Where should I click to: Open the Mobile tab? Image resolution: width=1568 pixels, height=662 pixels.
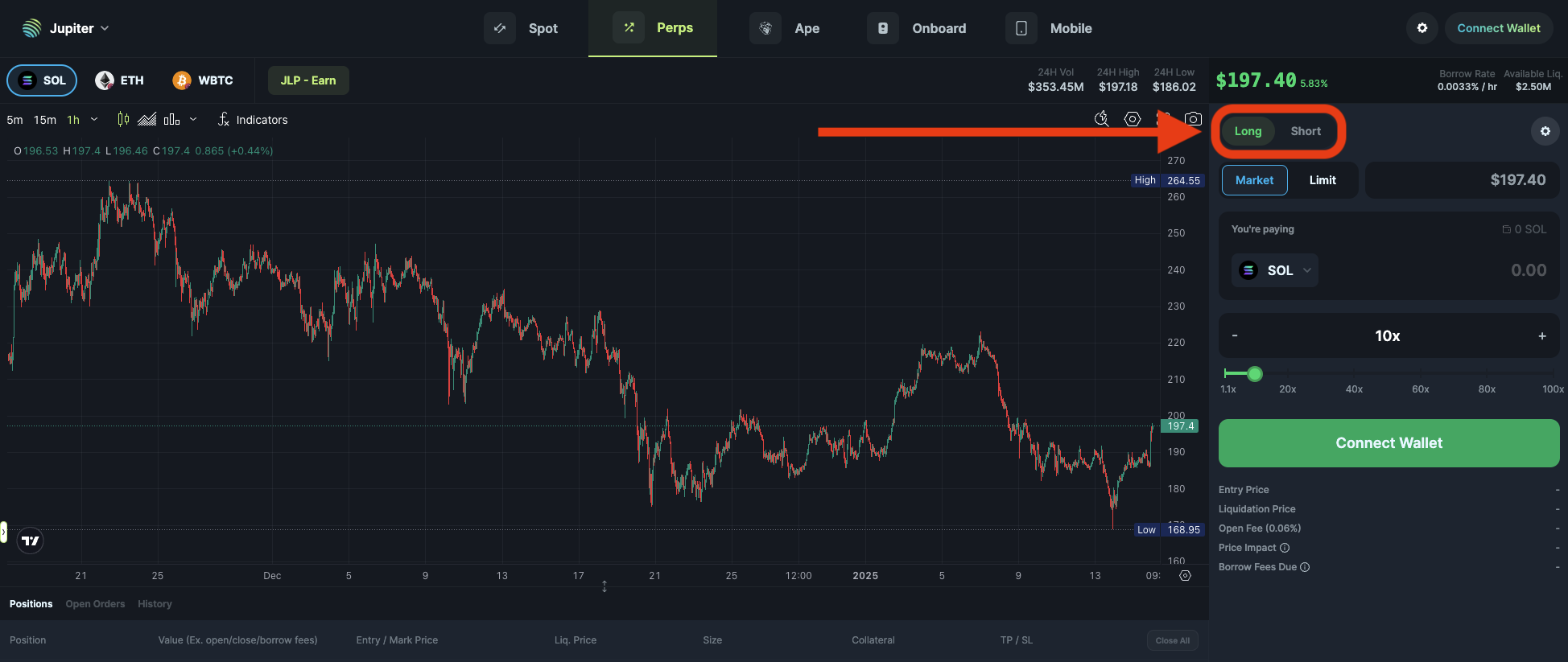click(x=1049, y=28)
